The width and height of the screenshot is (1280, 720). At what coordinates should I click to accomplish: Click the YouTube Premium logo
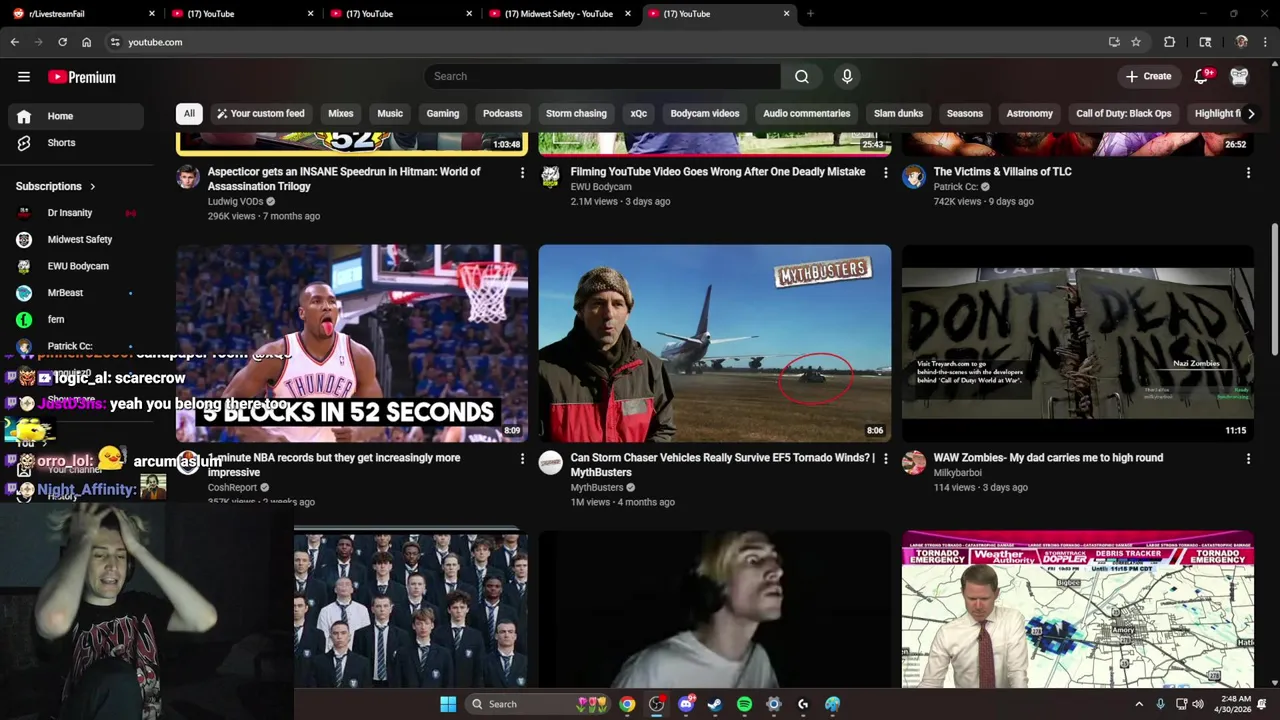(82, 77)
